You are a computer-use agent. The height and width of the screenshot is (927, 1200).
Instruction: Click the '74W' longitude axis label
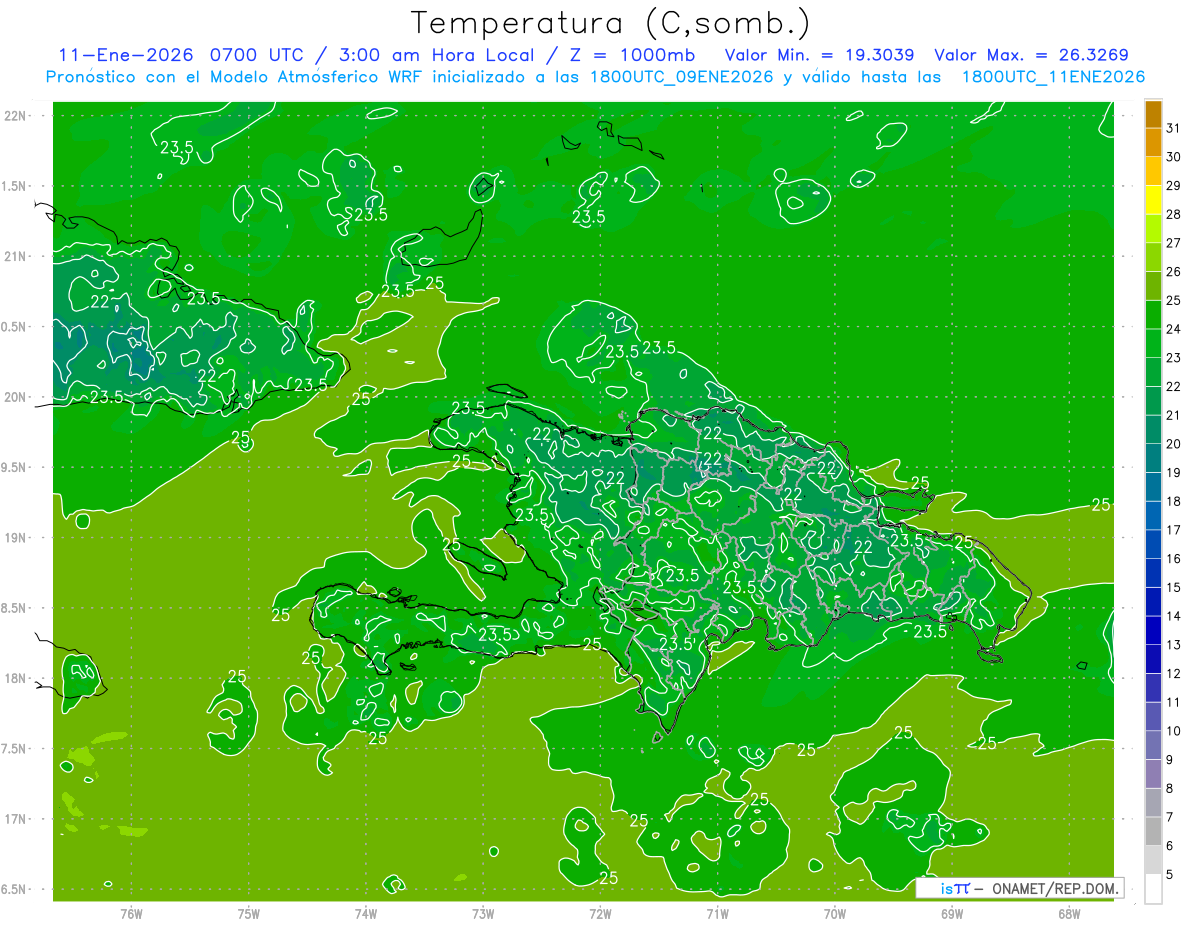[366, 913]
